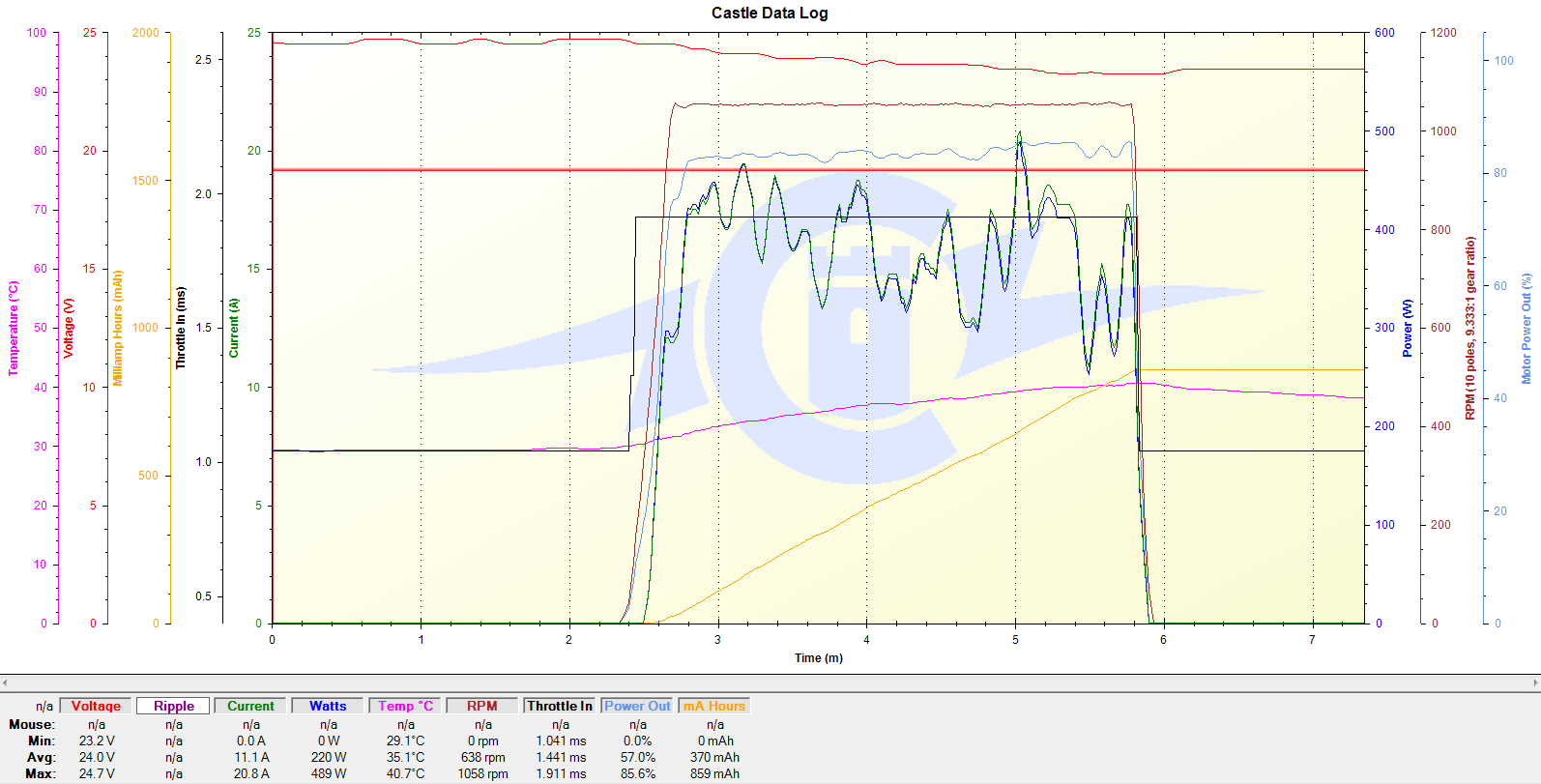
Task: Click the Max mAh value 859 mAh
Action: [715, 773]
